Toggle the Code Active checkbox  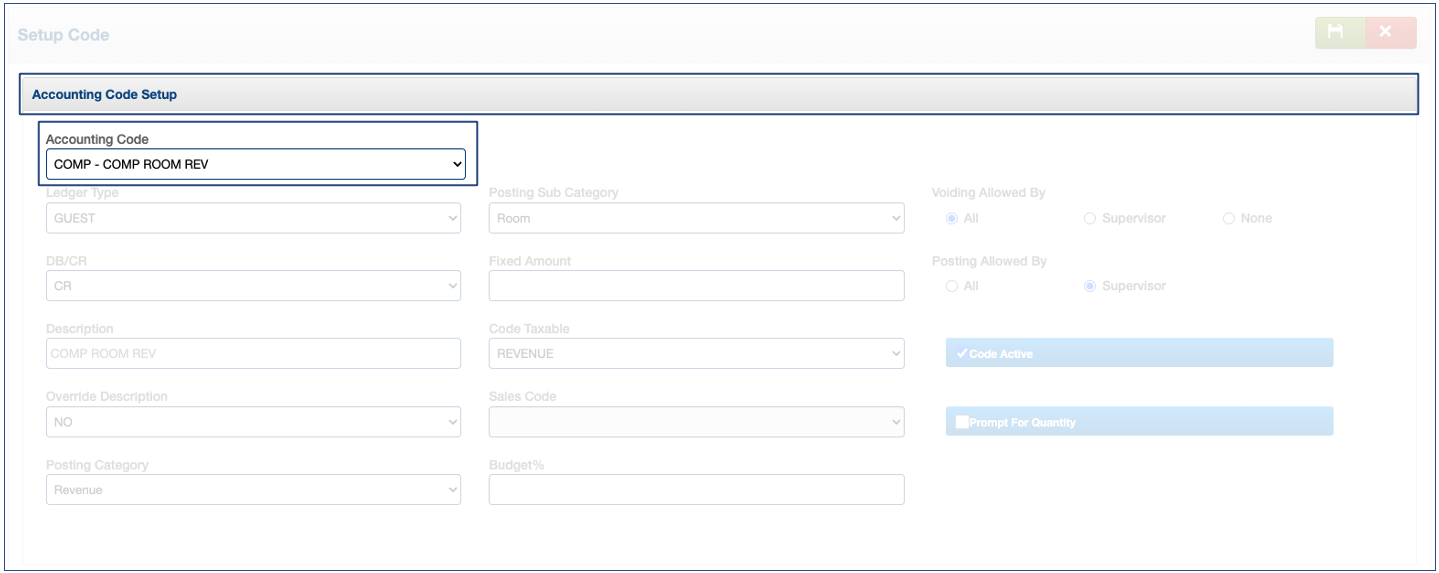(x=962, y=354)
